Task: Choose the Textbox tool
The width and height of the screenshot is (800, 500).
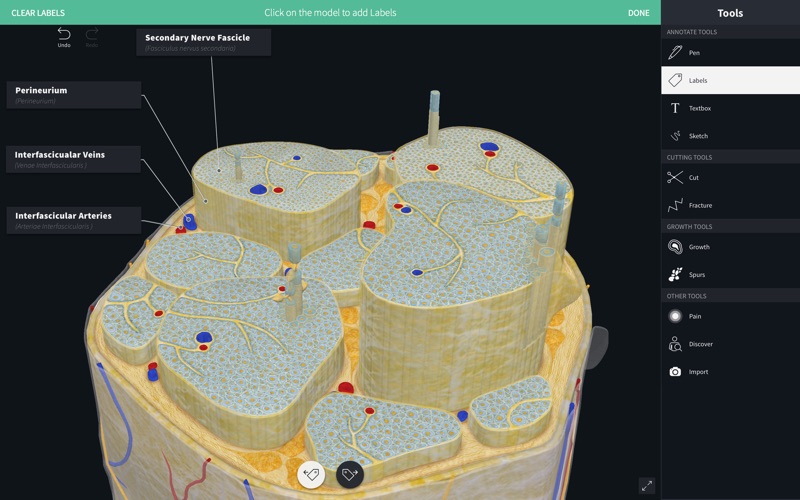Action: coord(730,108)
